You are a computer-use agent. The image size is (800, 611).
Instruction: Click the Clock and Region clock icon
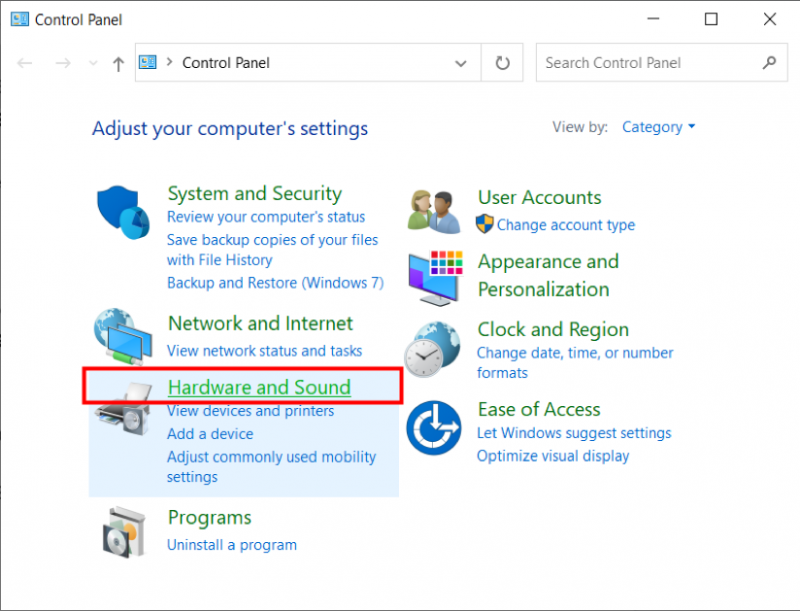click(433, 349)
